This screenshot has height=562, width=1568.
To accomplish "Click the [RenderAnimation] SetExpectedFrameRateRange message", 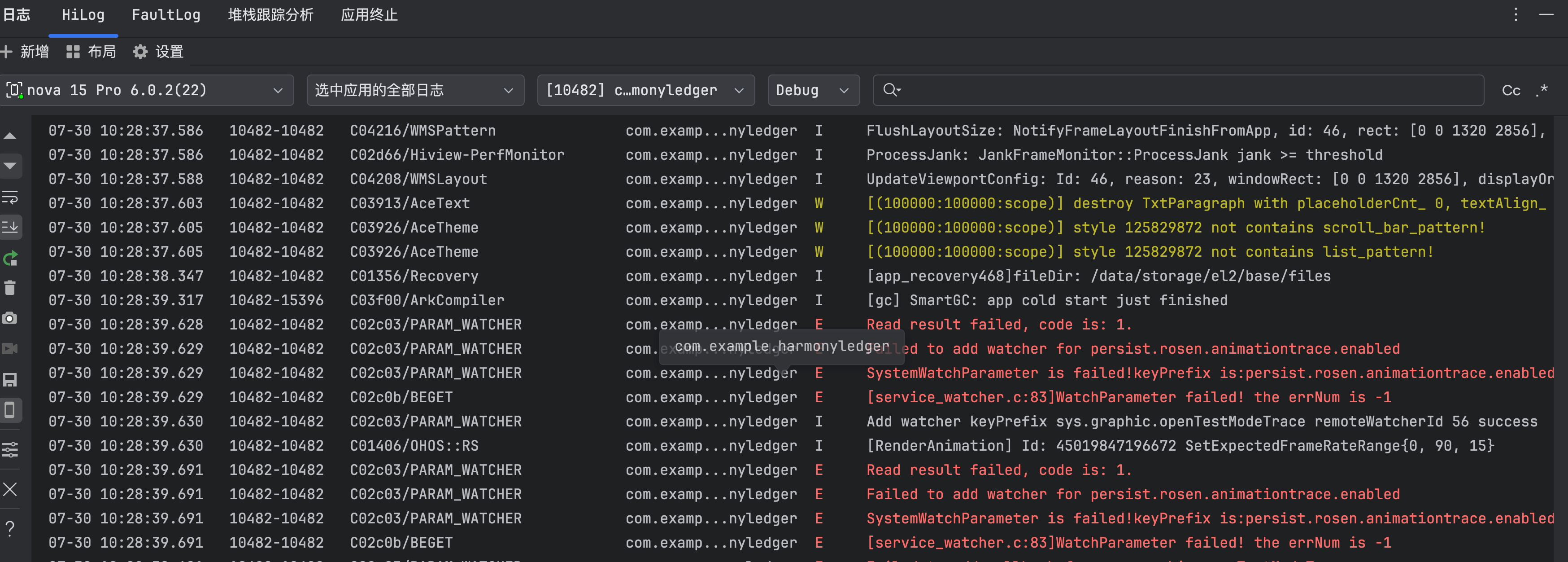I will pyautogui.click(x=1180, y=446).
